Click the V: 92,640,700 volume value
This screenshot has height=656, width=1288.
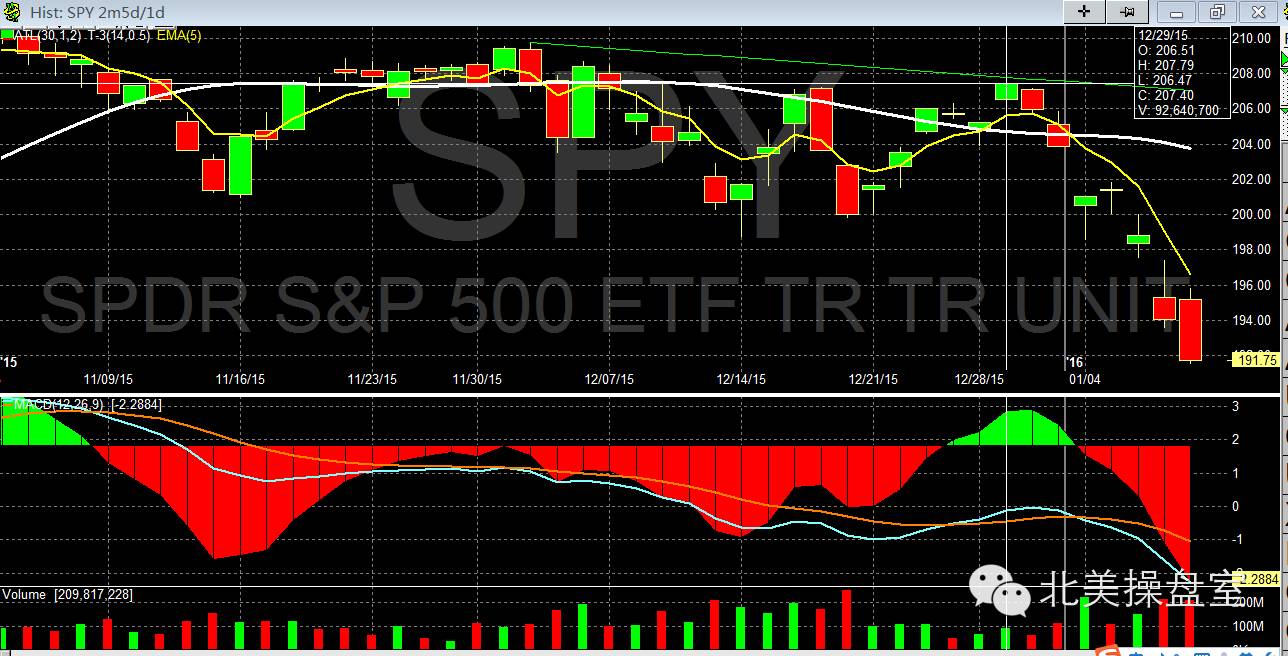point(1178,110)
